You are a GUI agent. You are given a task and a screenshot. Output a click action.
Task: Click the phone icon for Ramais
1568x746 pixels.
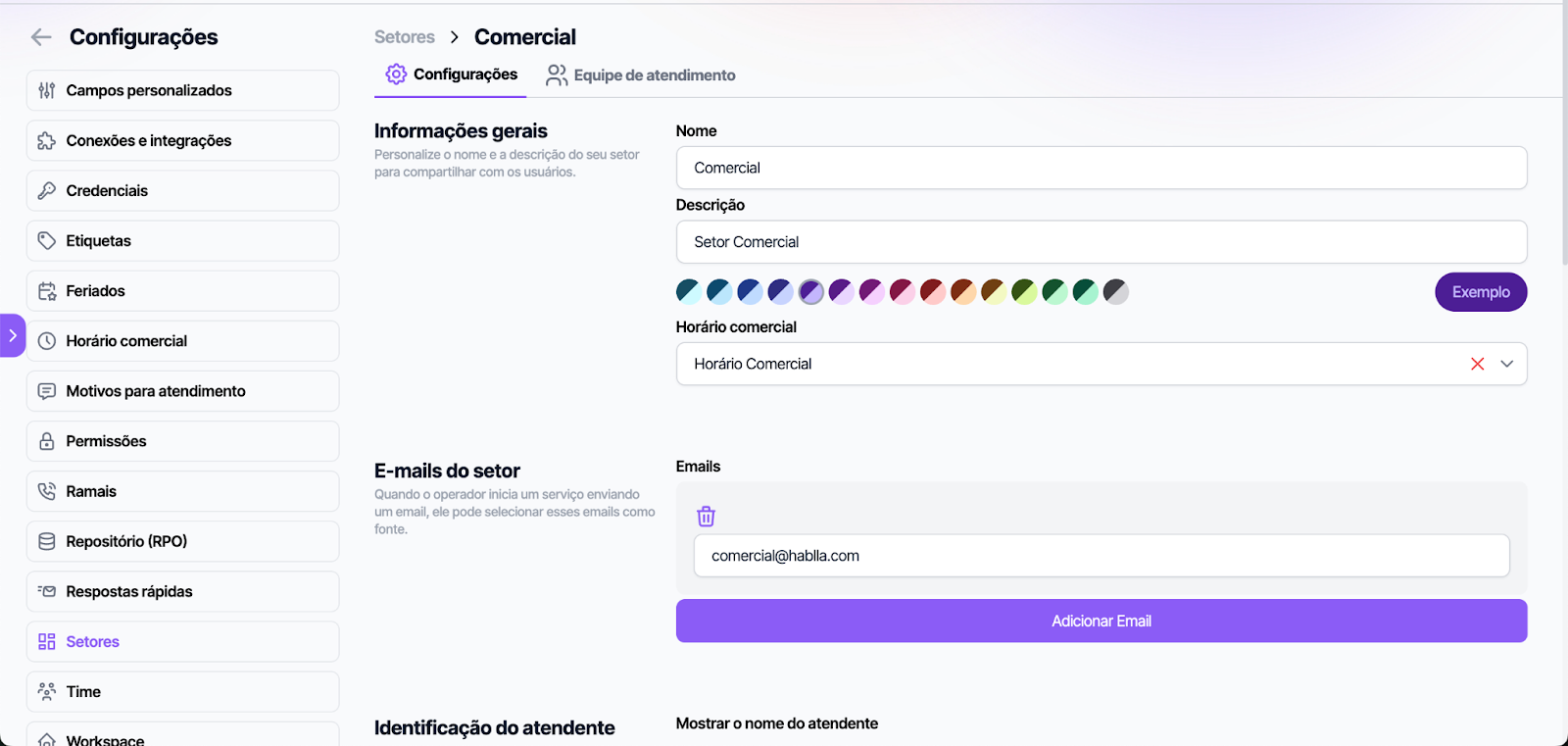pos(46,491)
